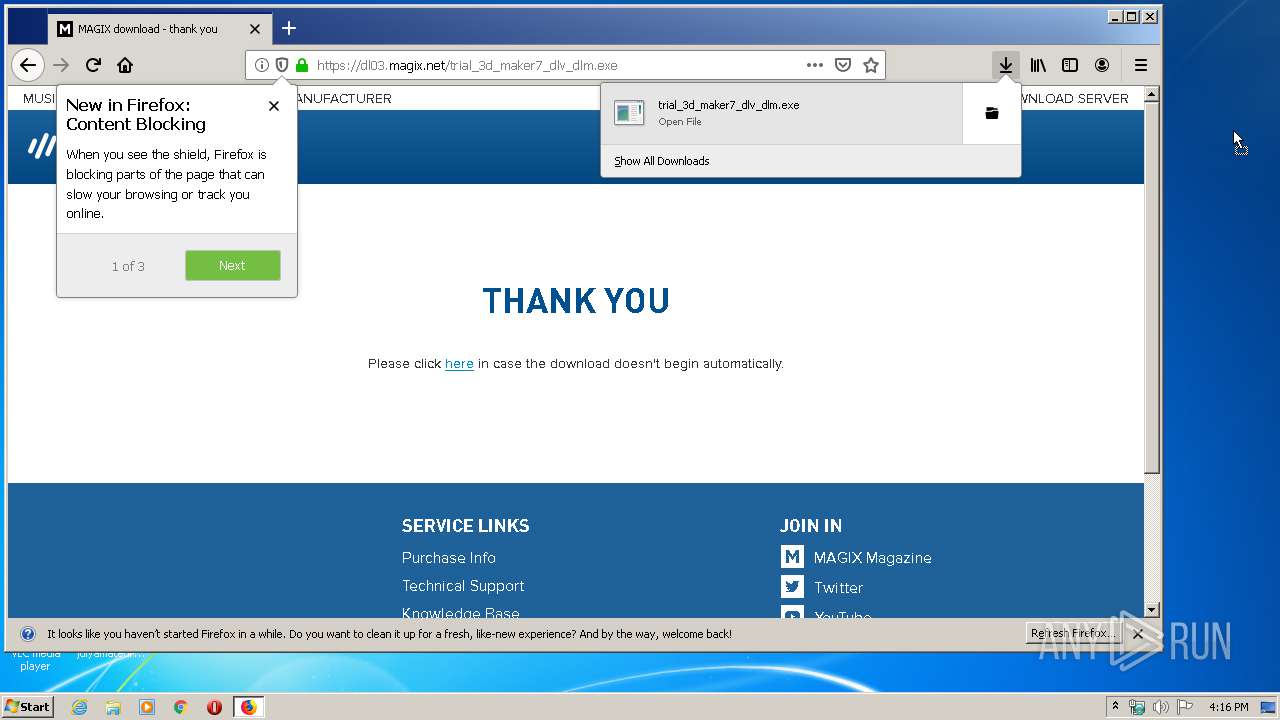1280x720 pixels.
Task: Open a new tab
Action: (x=289, y=28)
